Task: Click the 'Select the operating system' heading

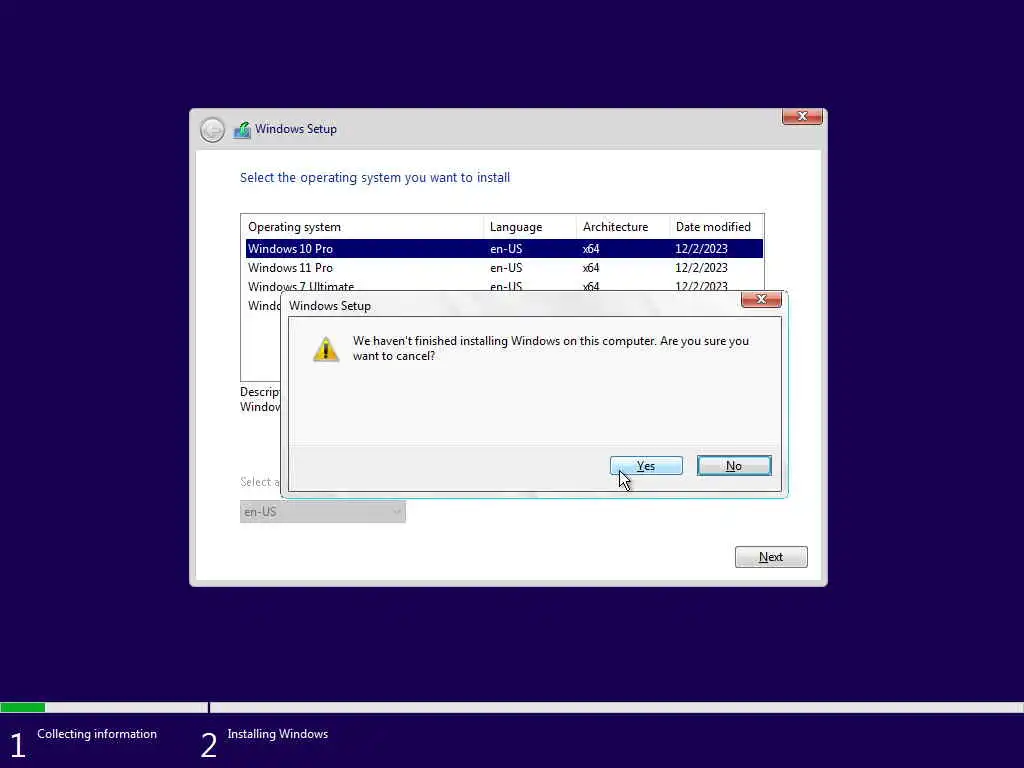Action: [375, 178]
